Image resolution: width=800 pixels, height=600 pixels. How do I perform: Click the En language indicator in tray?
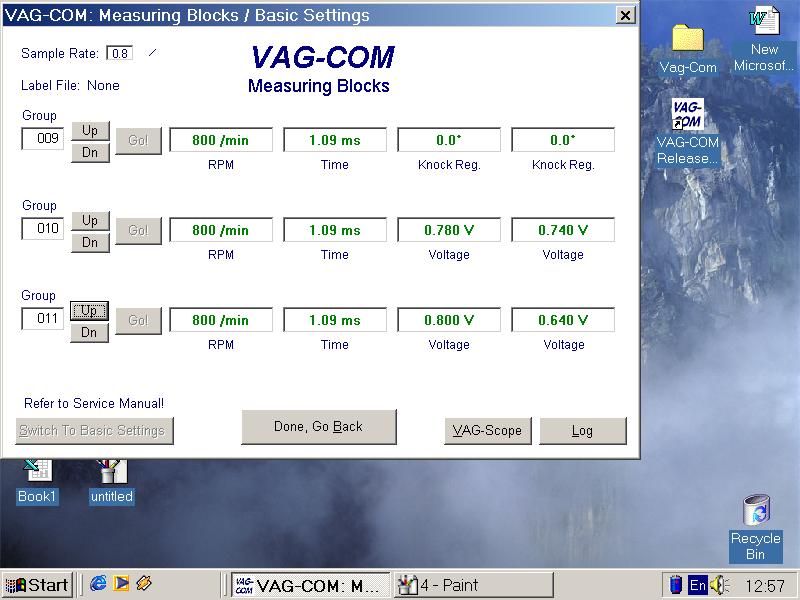click(x=697, y=585)
